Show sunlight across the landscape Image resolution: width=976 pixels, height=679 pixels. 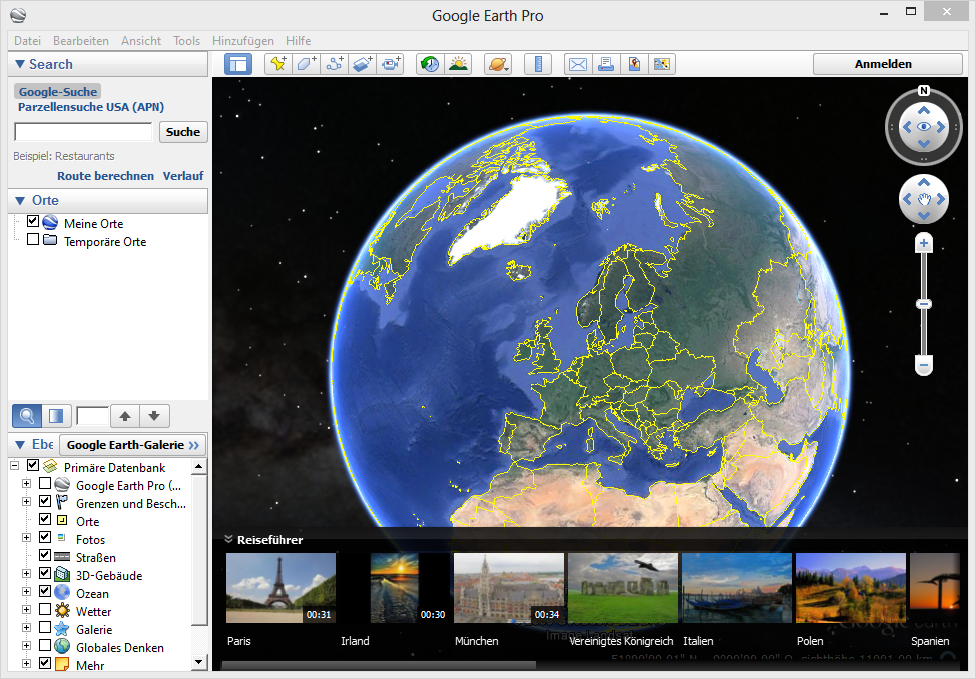pos(459,64)
